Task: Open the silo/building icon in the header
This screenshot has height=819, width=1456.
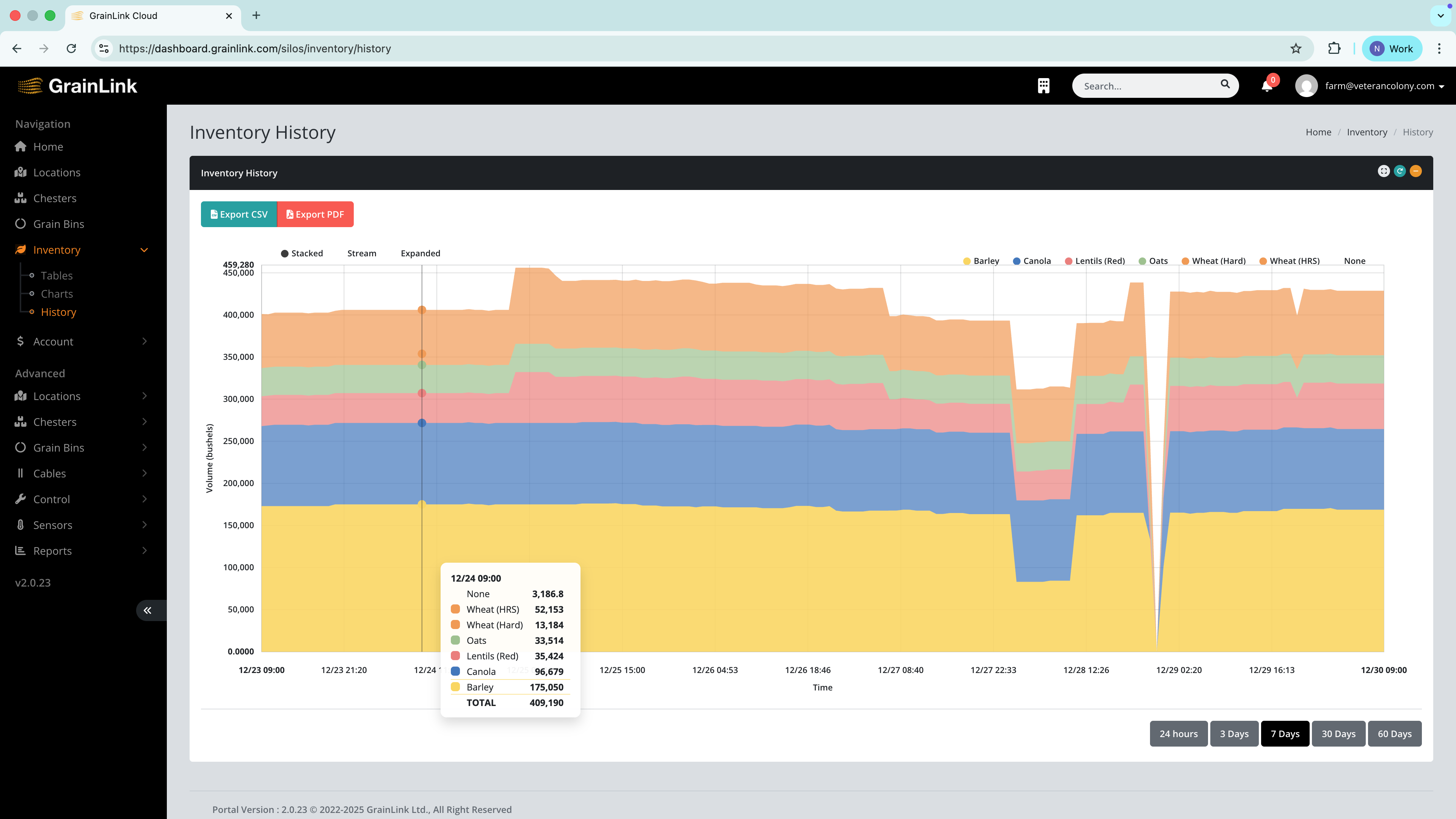Action: (1043, 86)
